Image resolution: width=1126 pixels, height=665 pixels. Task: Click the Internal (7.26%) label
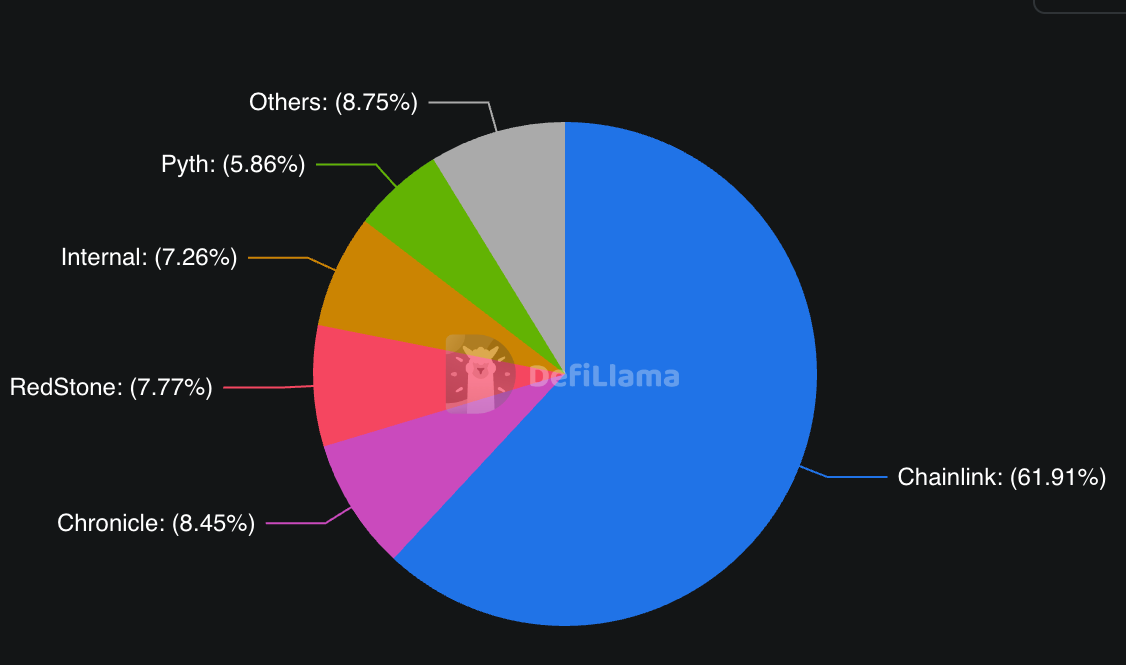click(149, 257)
